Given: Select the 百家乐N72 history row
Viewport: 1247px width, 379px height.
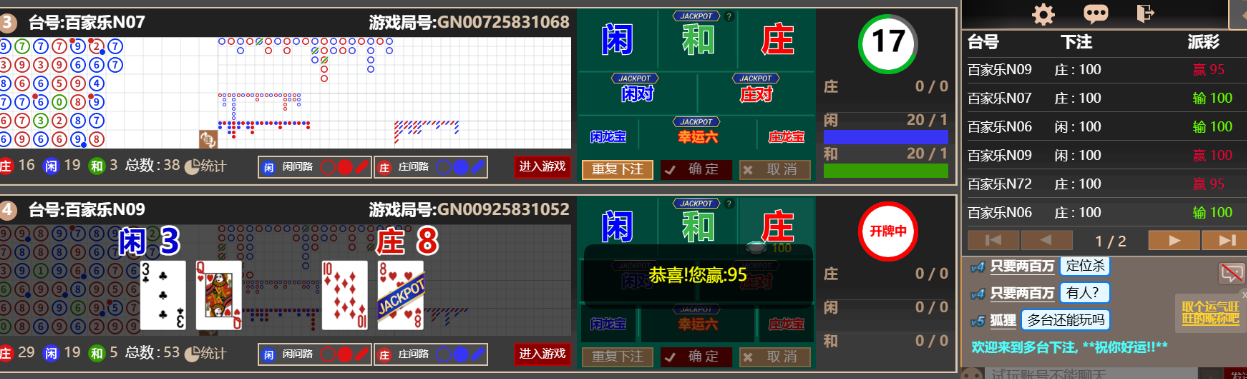Looking at the screenshot, I should coord(1104,184).
